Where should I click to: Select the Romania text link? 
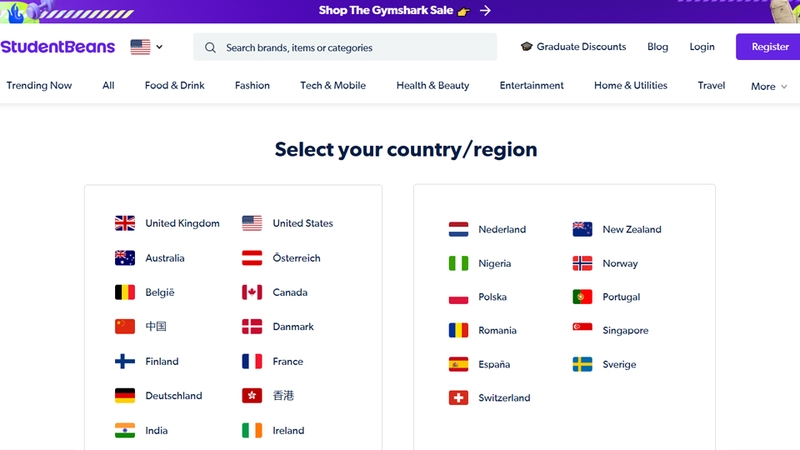tap(497, 330)
